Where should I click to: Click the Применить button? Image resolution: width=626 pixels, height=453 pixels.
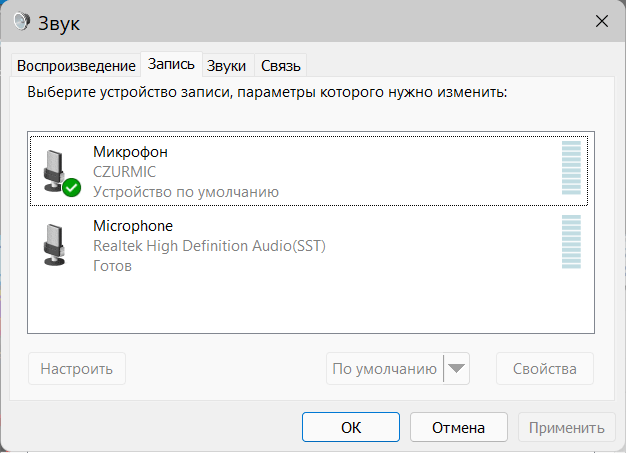[x=567, y=427]
